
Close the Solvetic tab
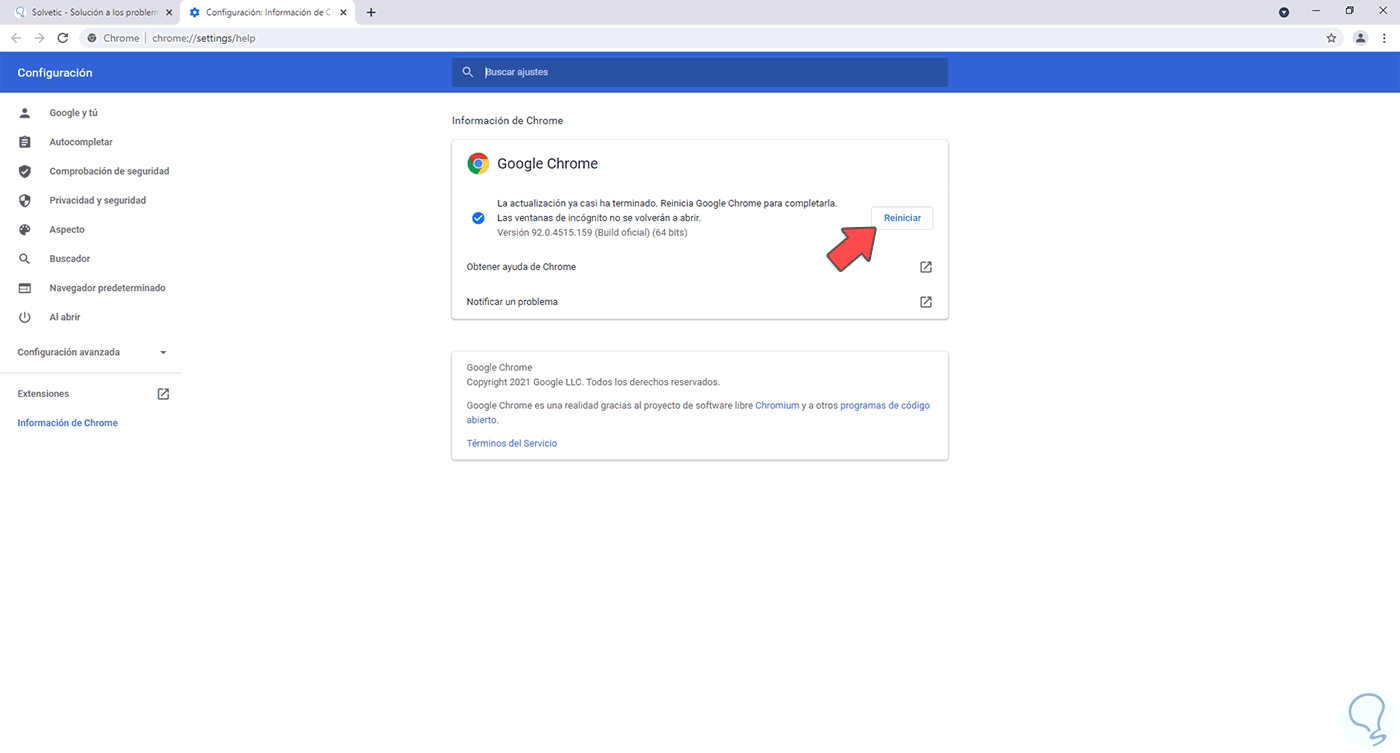(x=169, y=12)
